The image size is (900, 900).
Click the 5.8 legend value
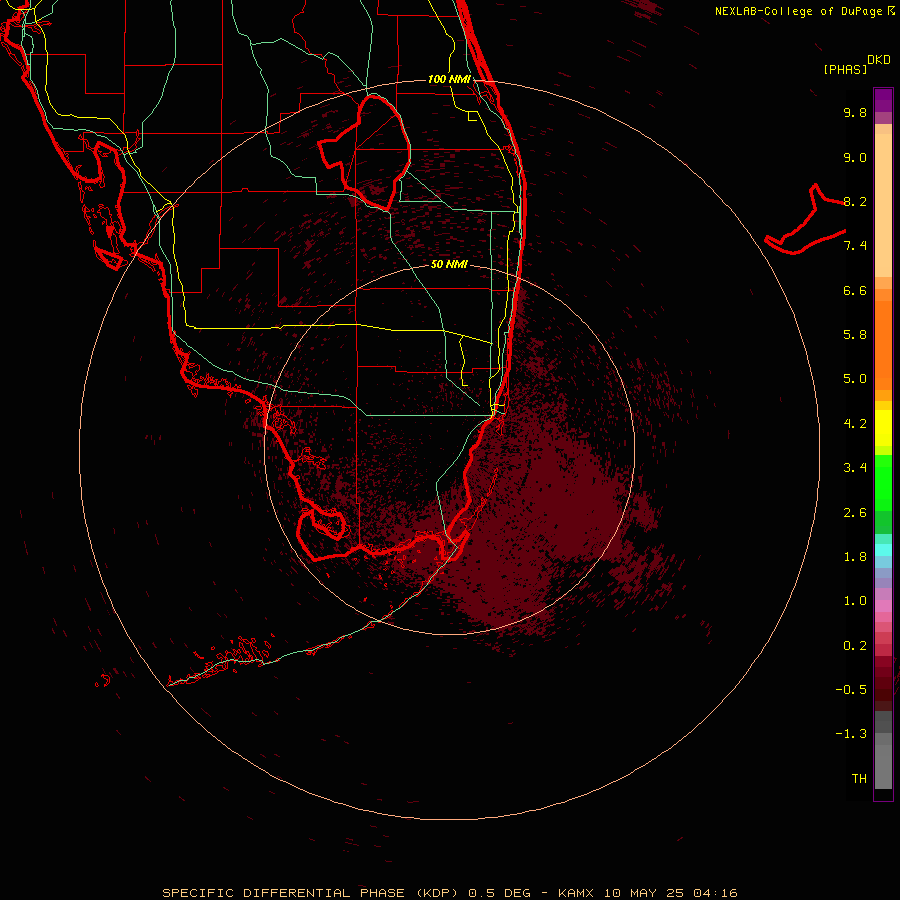[855, 335]
